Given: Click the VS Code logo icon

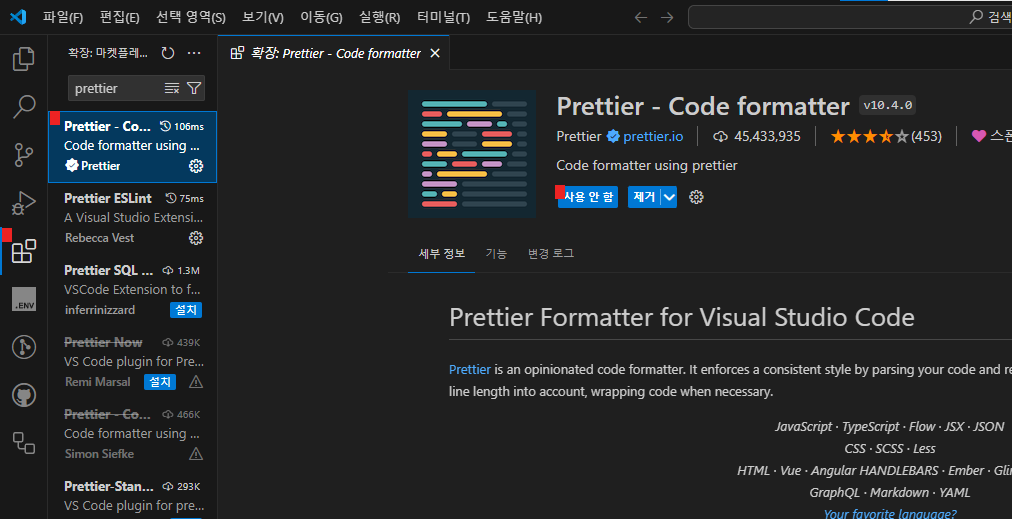Looking at the screenshot, I should click(17, 17).
